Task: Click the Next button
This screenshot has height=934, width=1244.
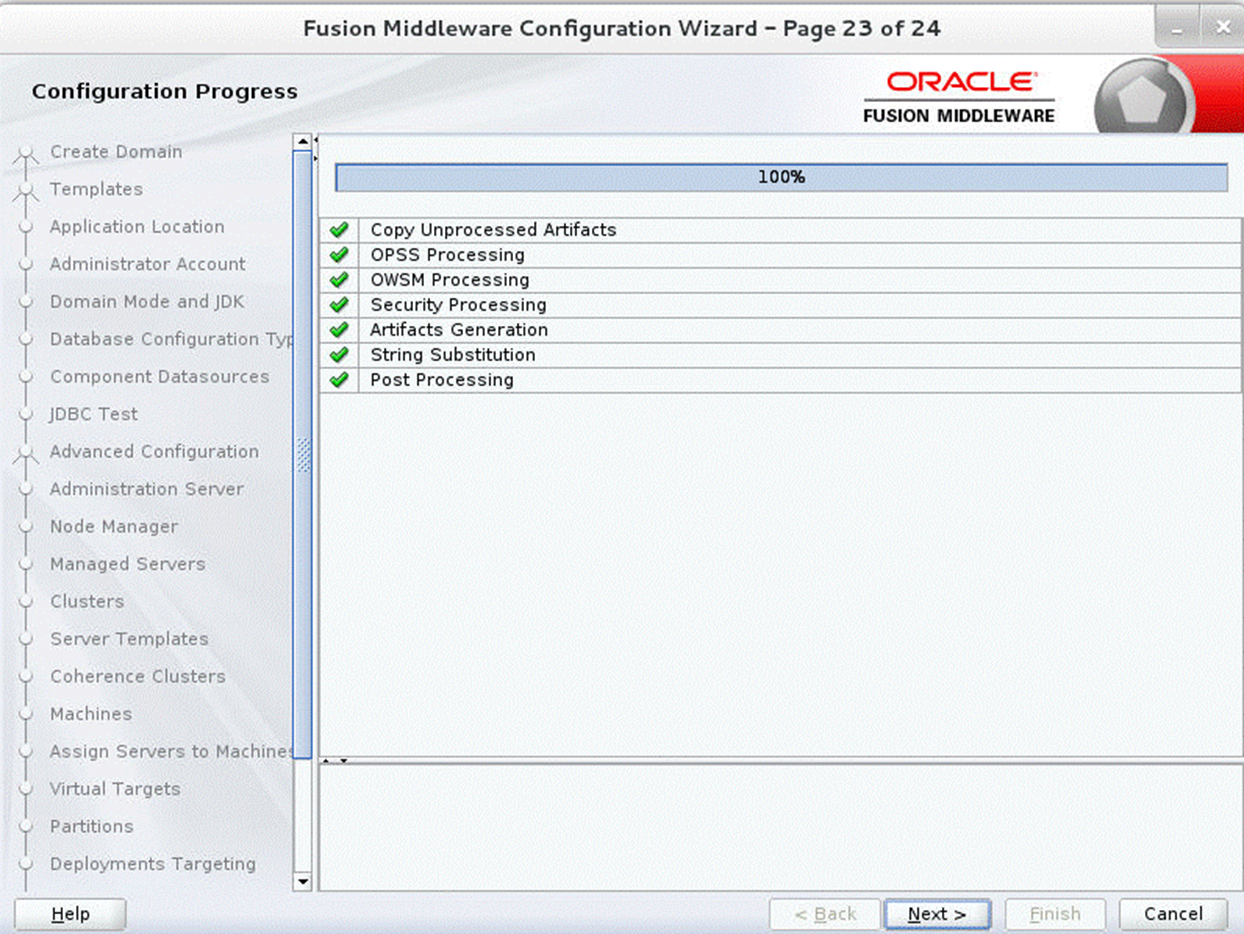Action: coord(937,913)
